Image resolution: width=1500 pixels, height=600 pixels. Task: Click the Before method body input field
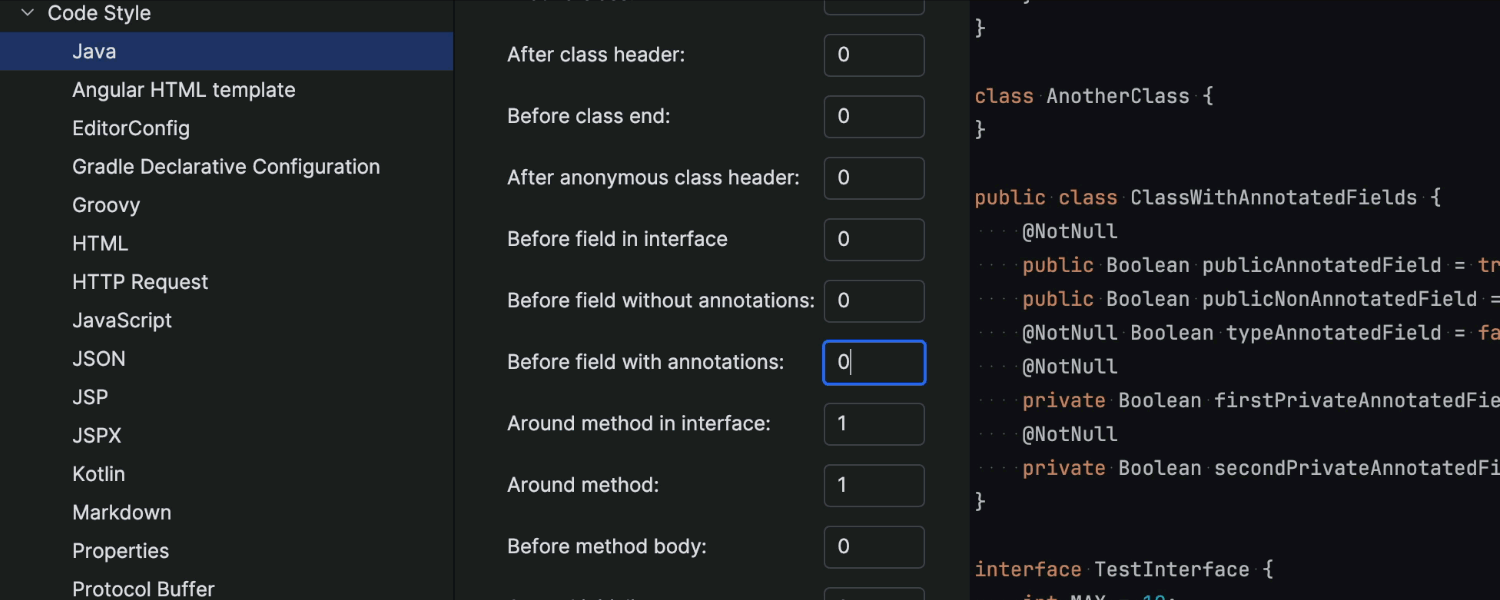(x=874, y=546)
